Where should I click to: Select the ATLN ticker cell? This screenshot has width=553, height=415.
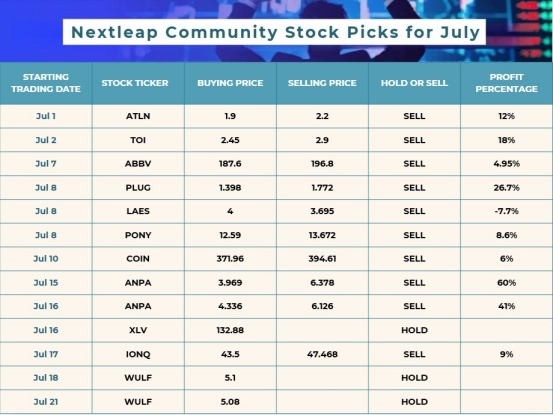coord(138,116)
